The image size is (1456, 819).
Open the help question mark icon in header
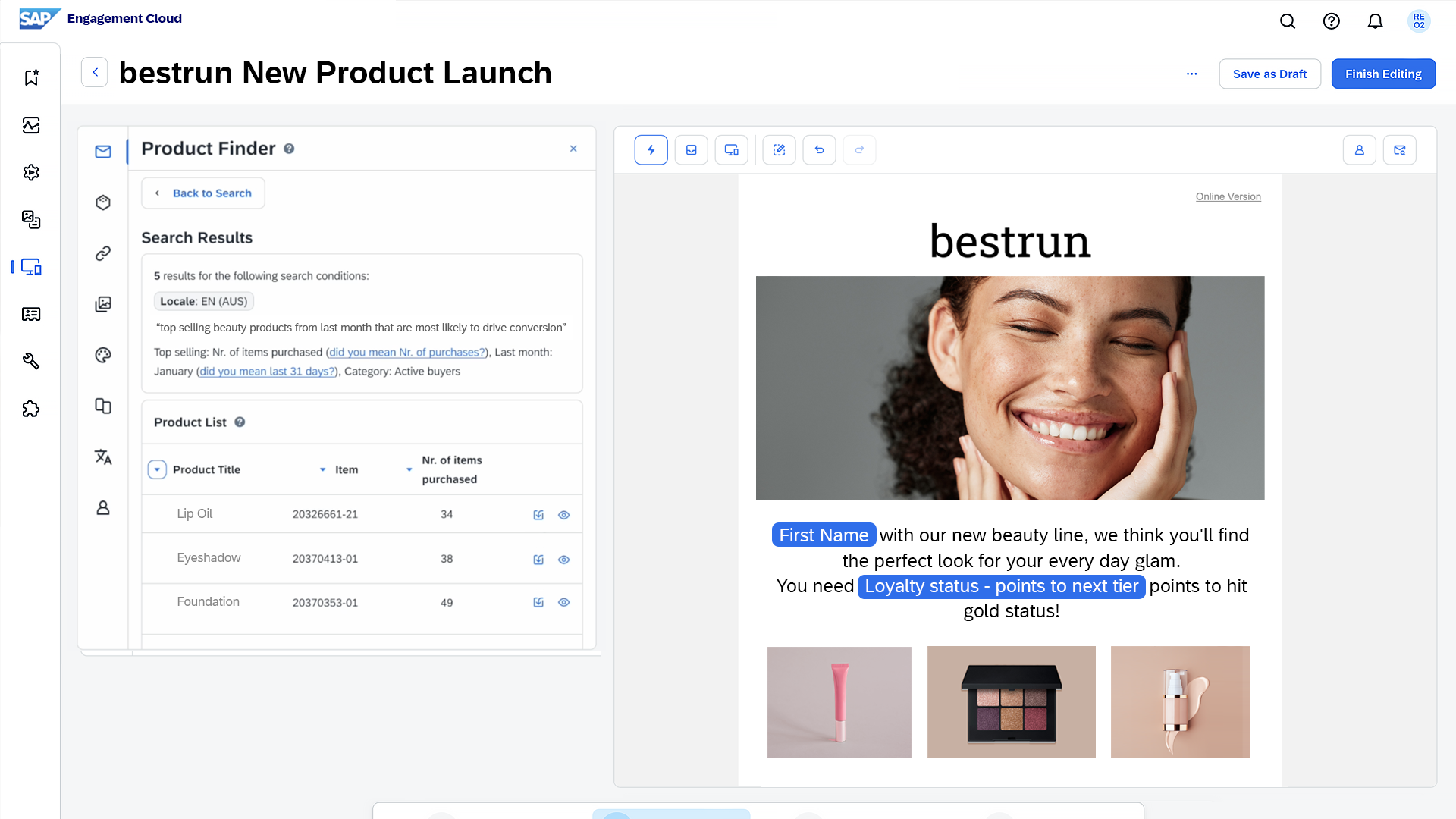[1332, 21]
